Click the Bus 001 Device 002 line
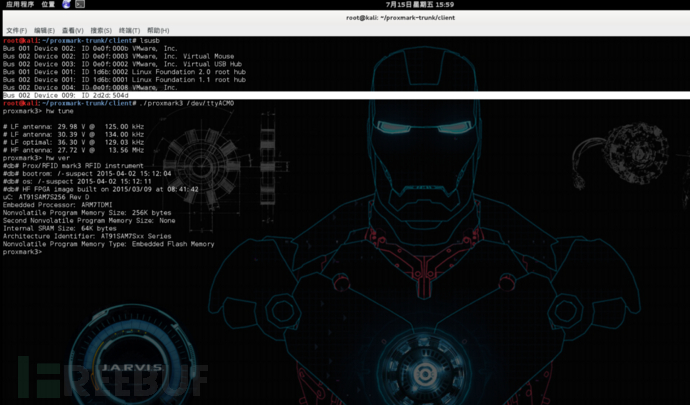The image size is (690, 405). coord(90,48)
